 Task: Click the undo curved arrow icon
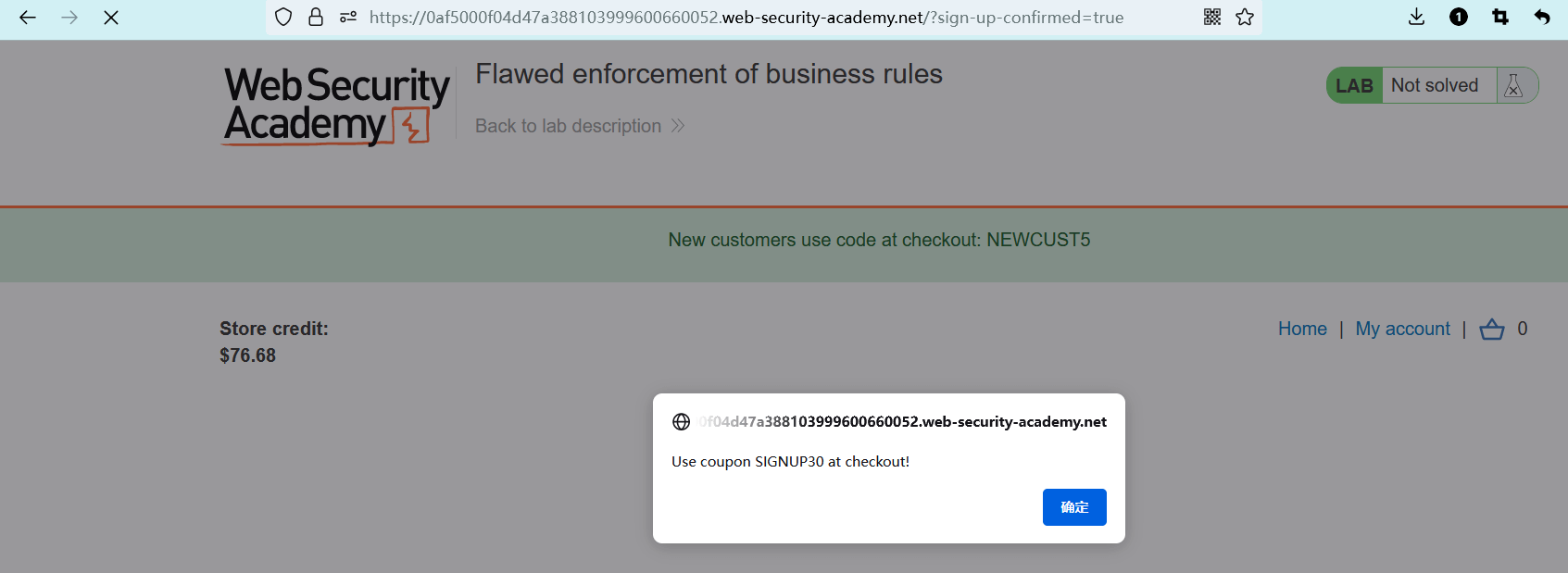pos(1542,17)
